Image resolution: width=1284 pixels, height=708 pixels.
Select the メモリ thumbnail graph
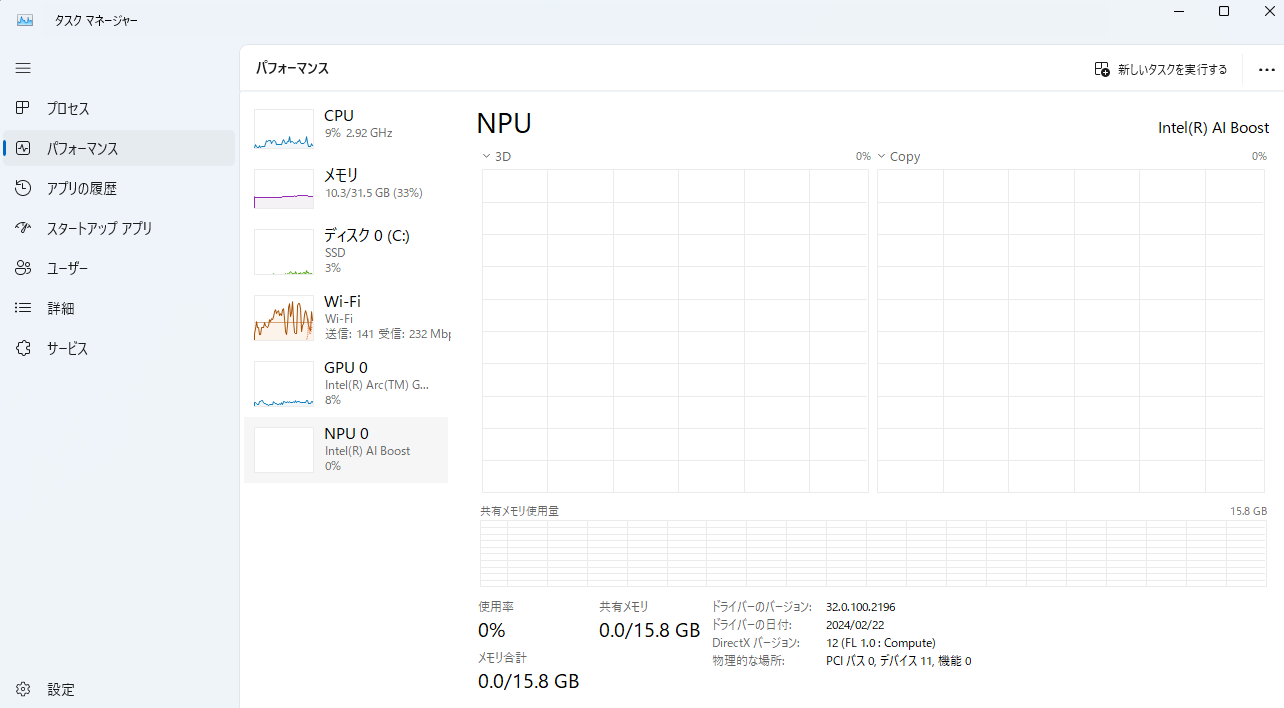pyautogui.click(x=284, y=188)
